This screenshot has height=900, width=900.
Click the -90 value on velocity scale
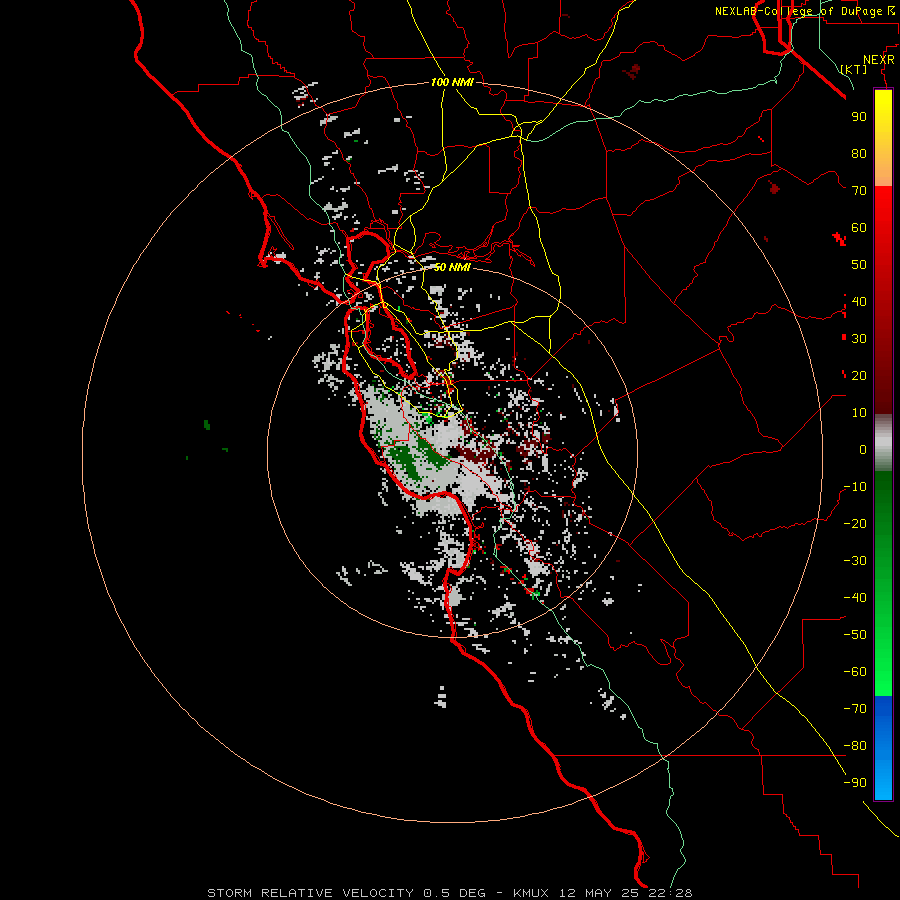click(855, 783)
